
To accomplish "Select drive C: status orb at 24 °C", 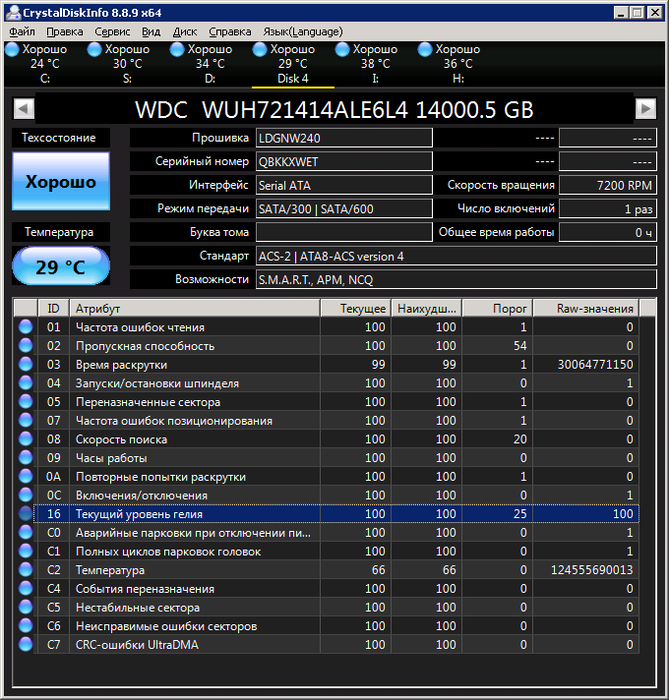I will coord(12,49).
